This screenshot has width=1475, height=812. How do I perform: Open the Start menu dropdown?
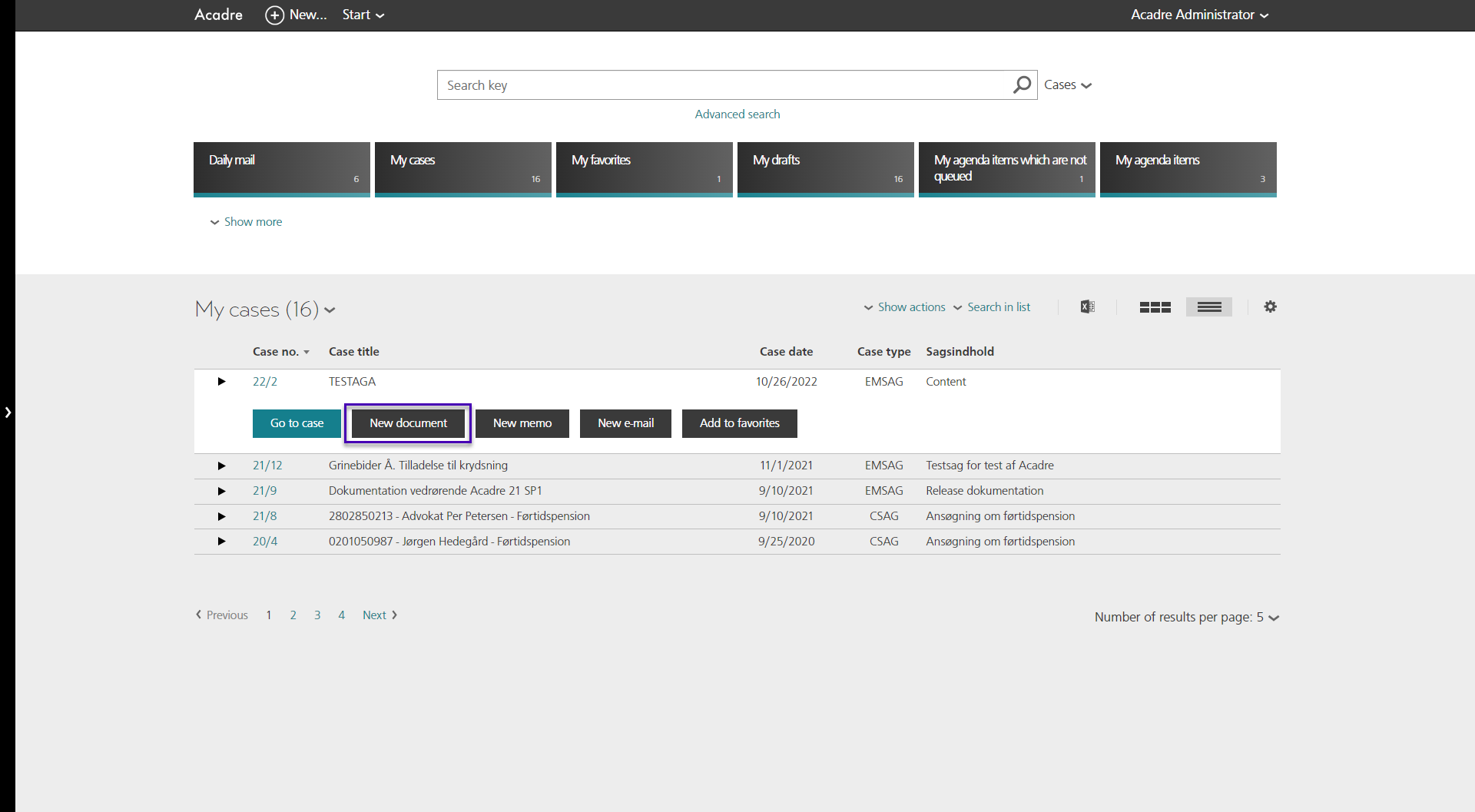pyautogui.click(x=363, y=15)
